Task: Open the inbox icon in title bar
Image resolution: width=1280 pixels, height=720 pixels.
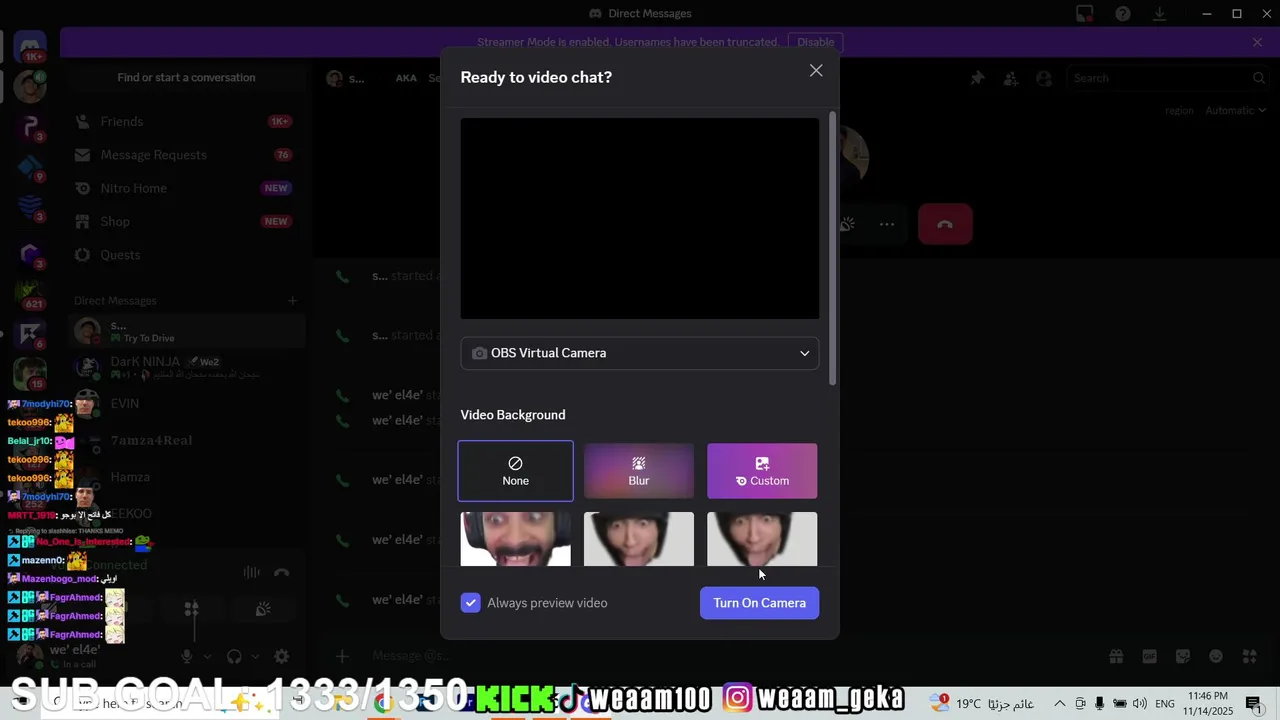Action: click(x=1085, y=14)
